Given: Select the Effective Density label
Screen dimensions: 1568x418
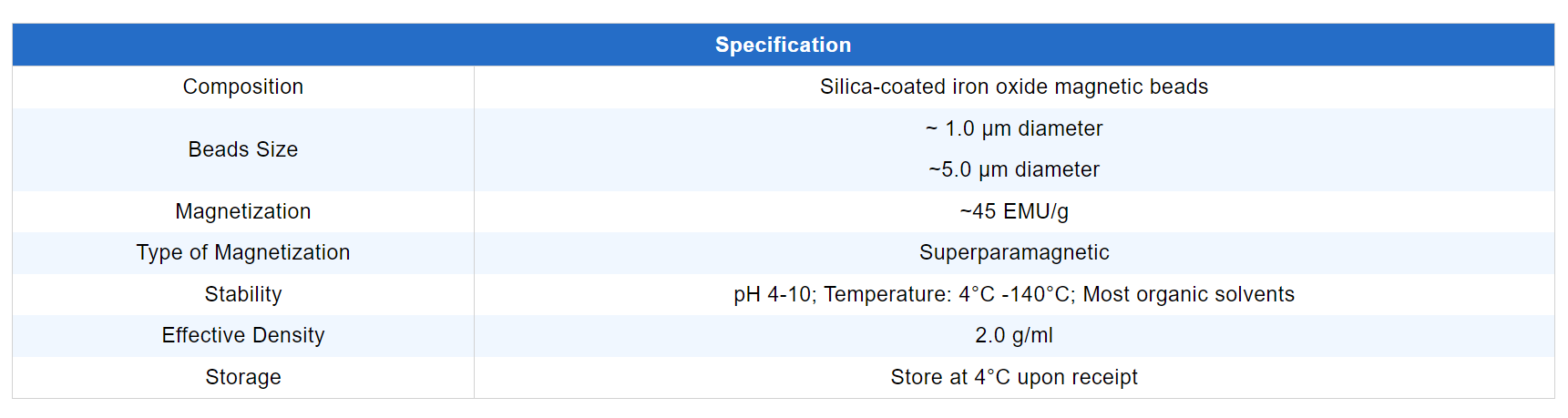Looking at the screenshot, I should pyautogui.click(x=242, y=335).
